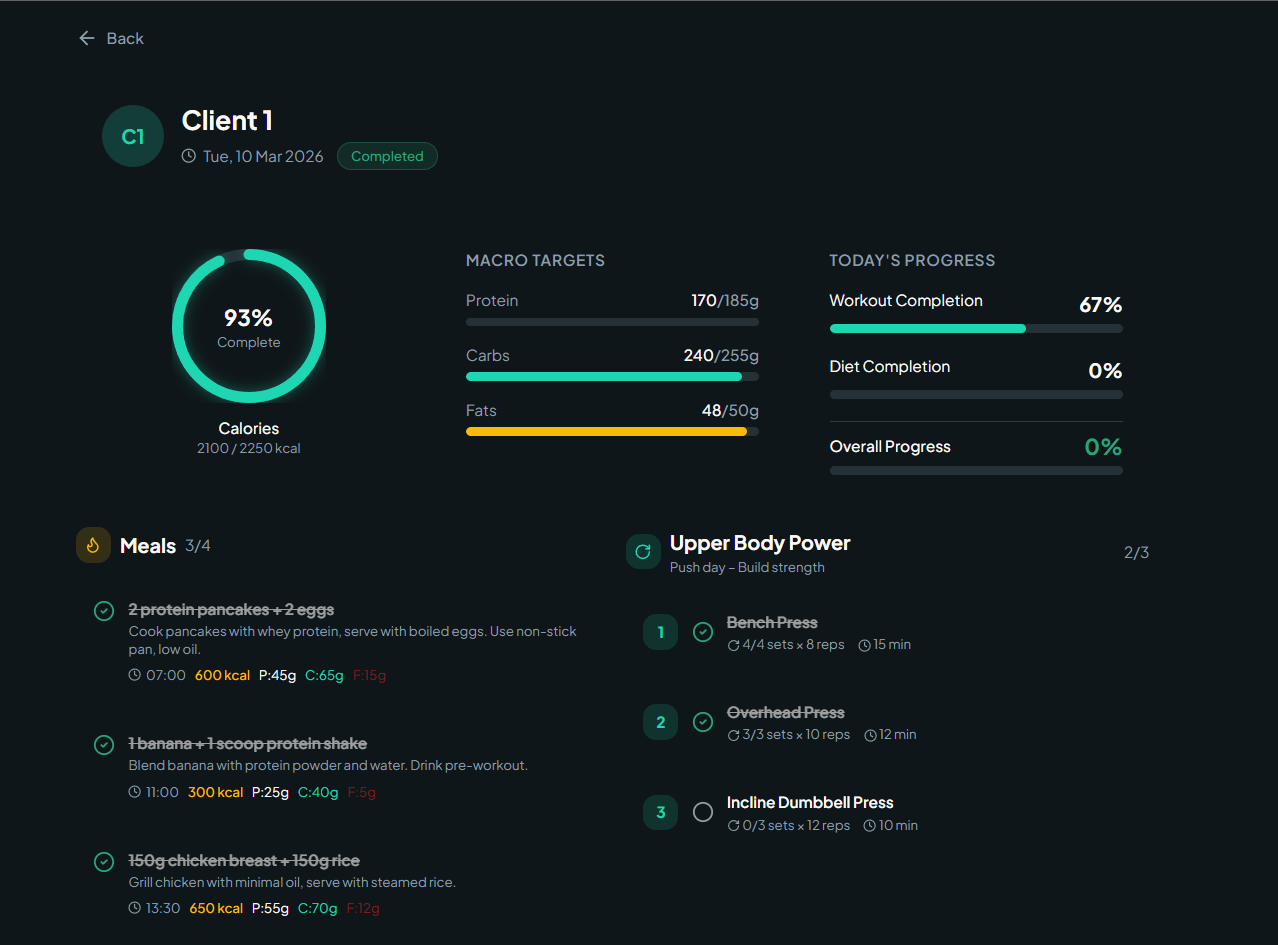Click the TODAY'S PROGRESS heading
Image resolution: width=1278 pixels, height=945 pixels.
coord(912,260)
